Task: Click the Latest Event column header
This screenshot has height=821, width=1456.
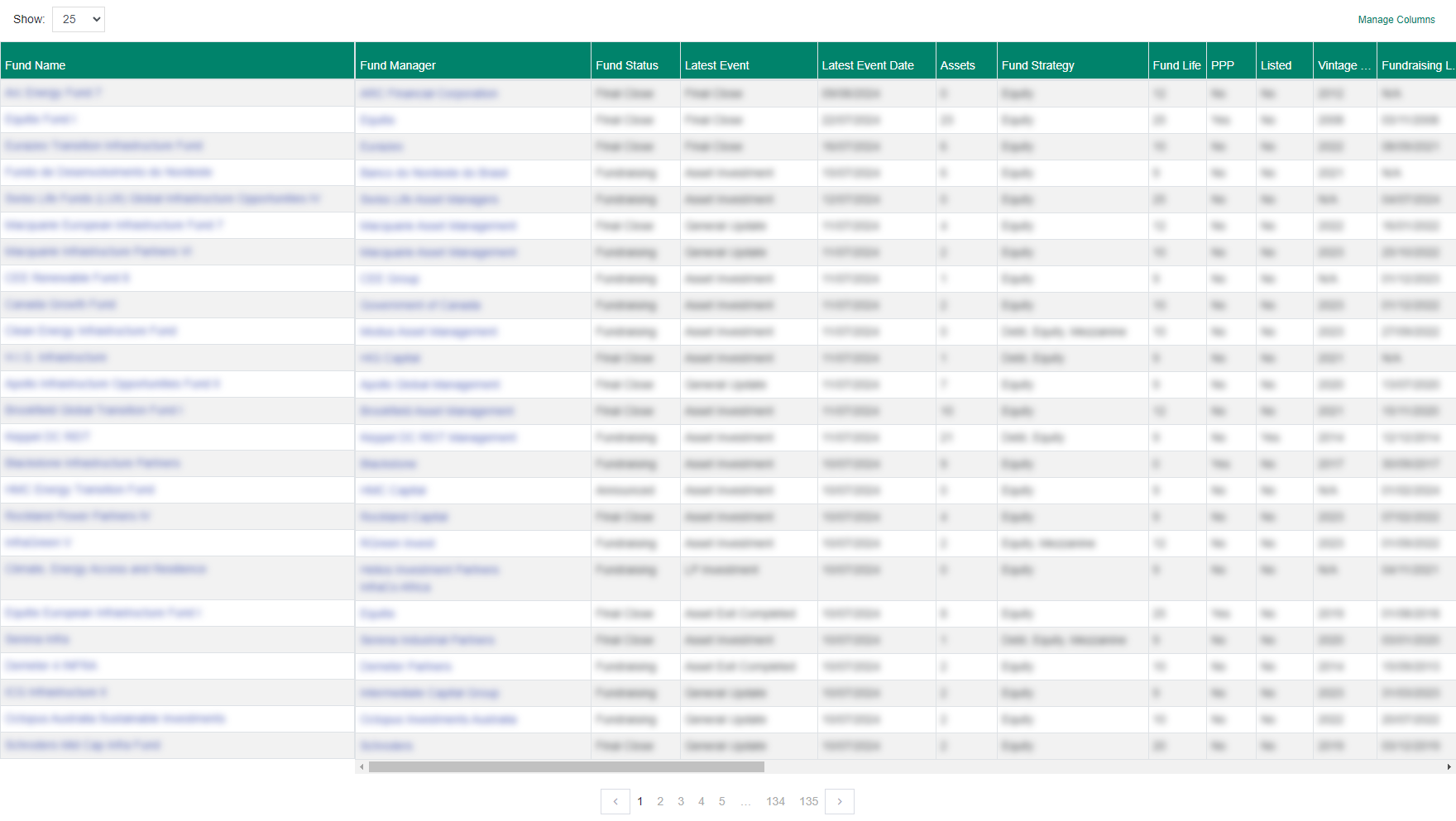Action: [716, 65]
